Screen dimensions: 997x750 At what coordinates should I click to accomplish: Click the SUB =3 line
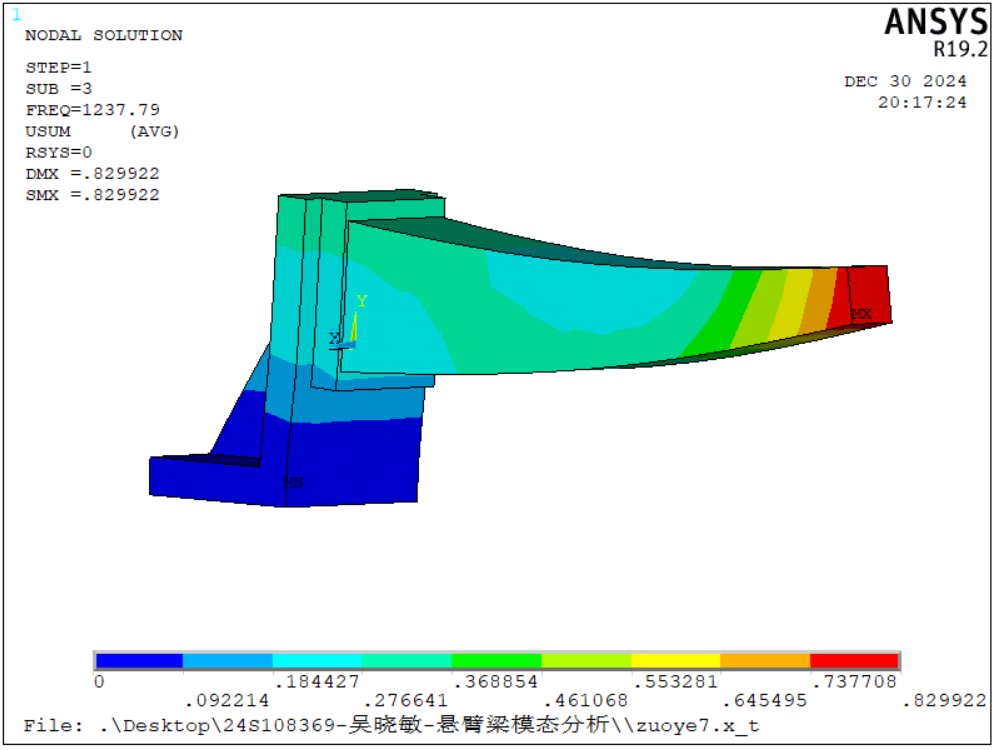coord(58,88)
